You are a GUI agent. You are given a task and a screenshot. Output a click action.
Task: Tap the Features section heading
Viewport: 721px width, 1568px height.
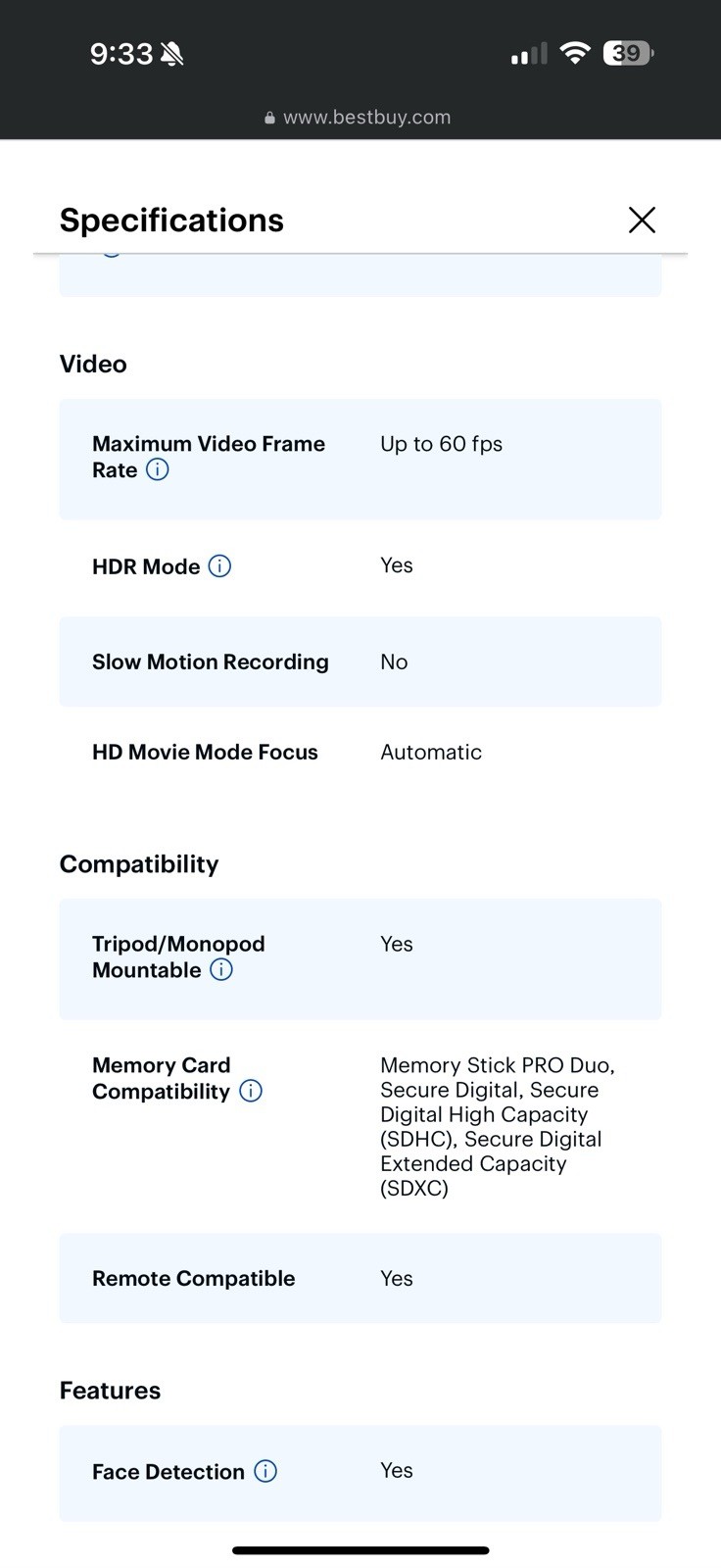point(110,1390)
